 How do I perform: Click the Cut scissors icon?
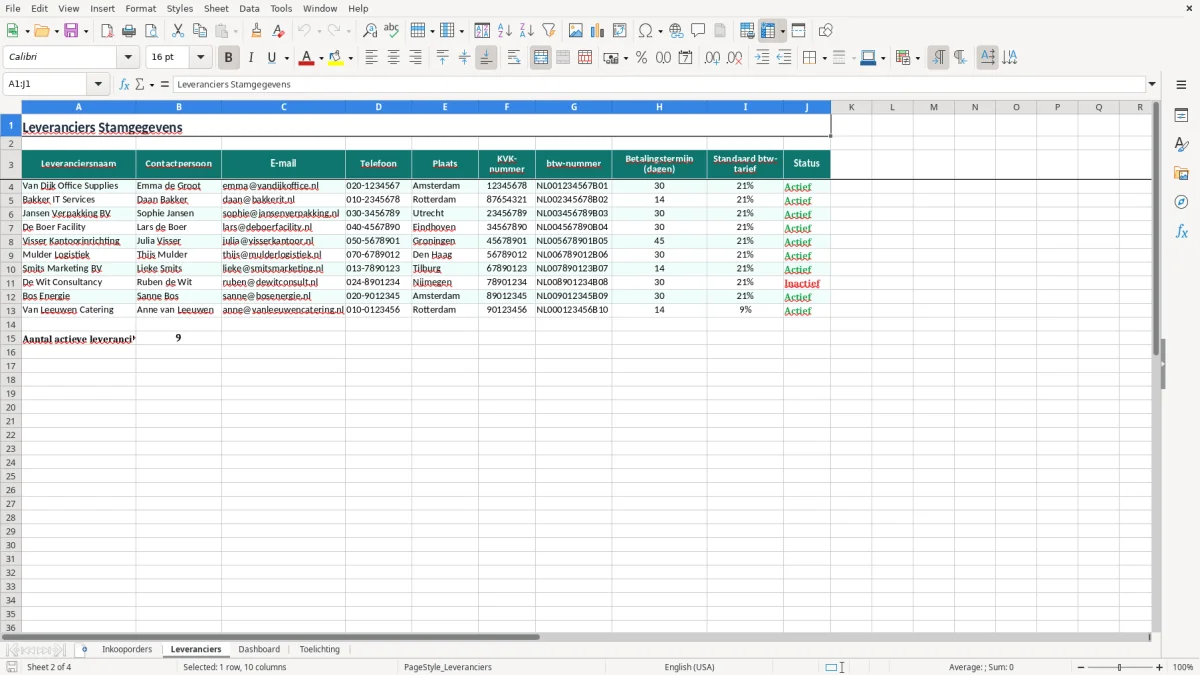click(178, 31)
